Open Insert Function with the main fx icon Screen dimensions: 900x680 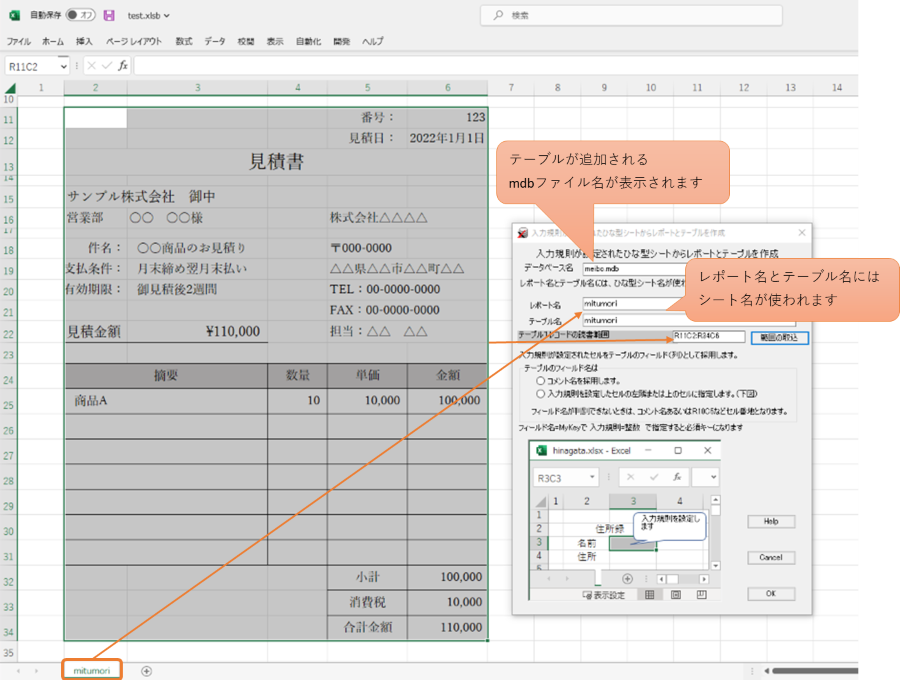pos(123,66)
